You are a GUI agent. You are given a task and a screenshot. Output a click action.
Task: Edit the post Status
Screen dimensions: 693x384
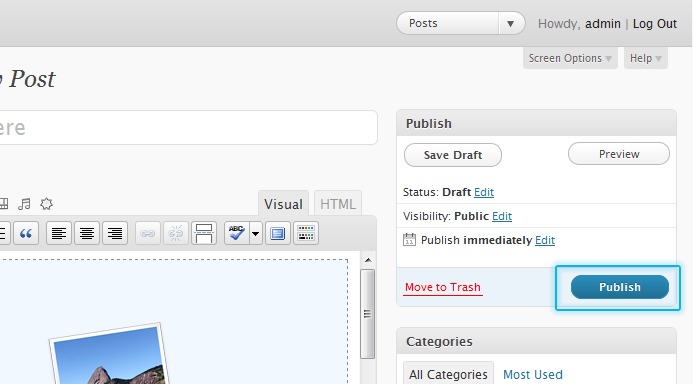click(484, 192)
